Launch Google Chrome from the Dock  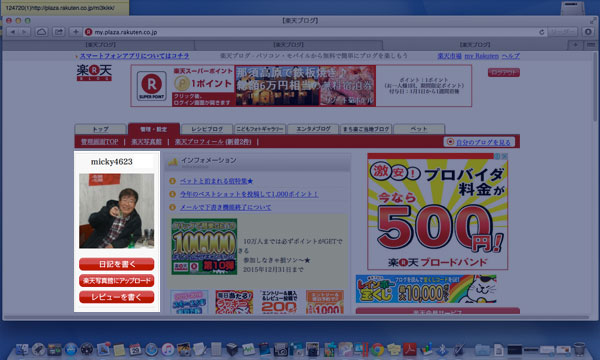(x=377, y=349)
